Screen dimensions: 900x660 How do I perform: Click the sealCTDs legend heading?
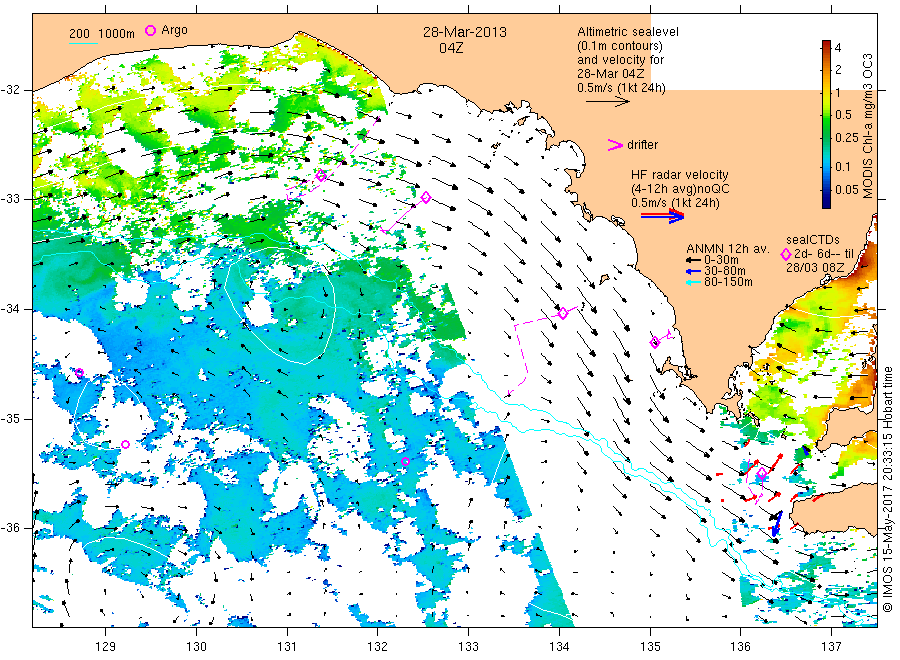813,240
